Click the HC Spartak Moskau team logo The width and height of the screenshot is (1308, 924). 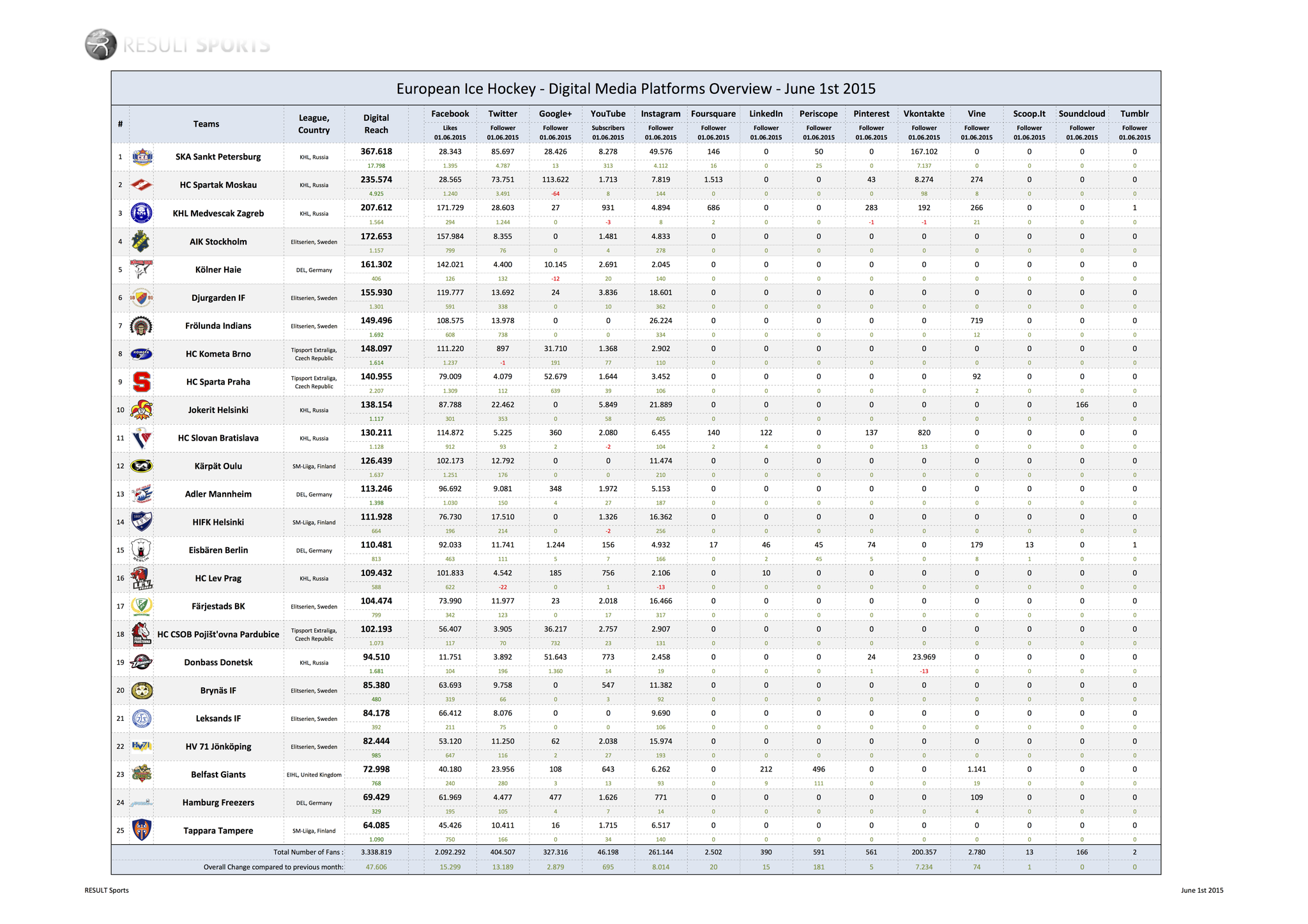coord(141,185)
